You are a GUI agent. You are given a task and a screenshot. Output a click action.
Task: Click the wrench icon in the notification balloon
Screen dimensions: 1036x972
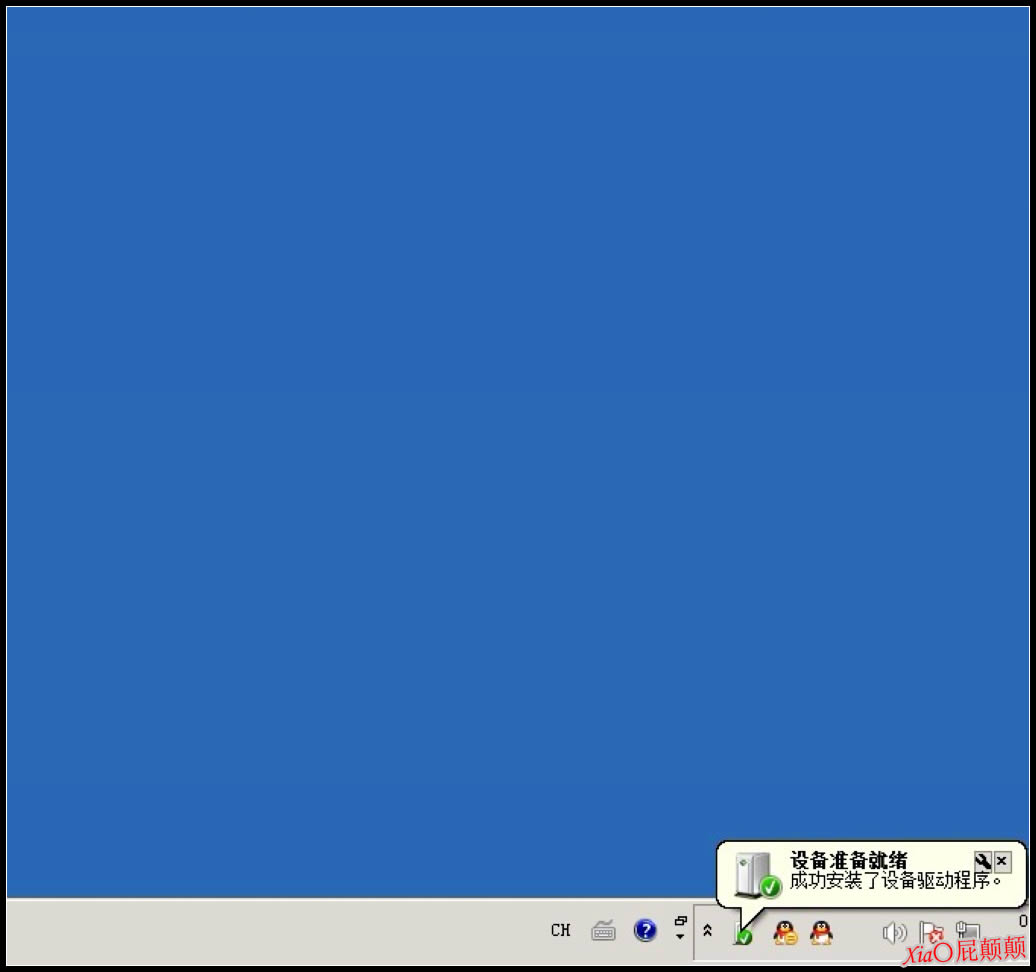(x=982, y=861)
